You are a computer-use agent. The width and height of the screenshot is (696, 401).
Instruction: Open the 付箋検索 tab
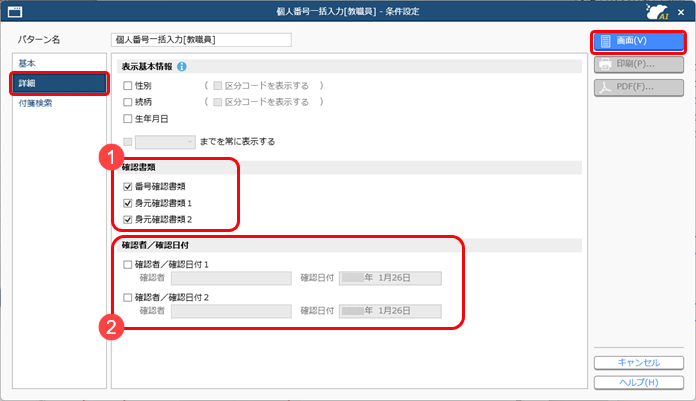(35, 103)
